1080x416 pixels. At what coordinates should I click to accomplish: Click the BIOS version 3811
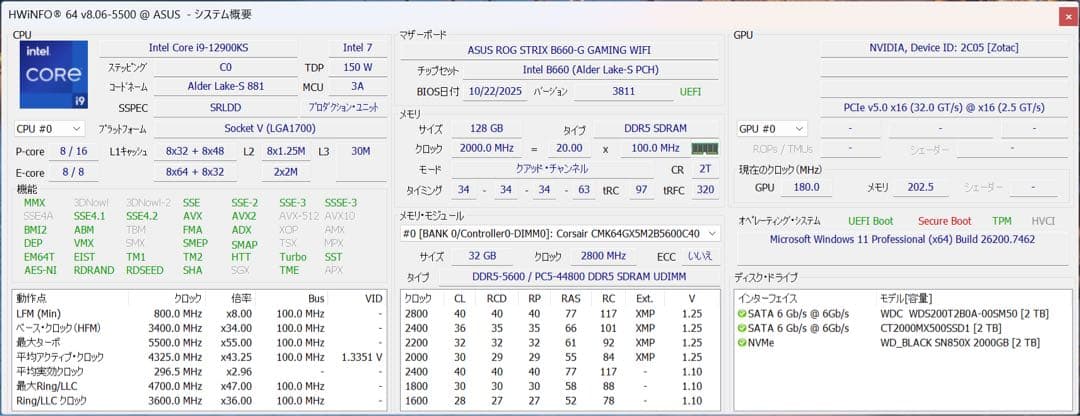tap(623, 91)
